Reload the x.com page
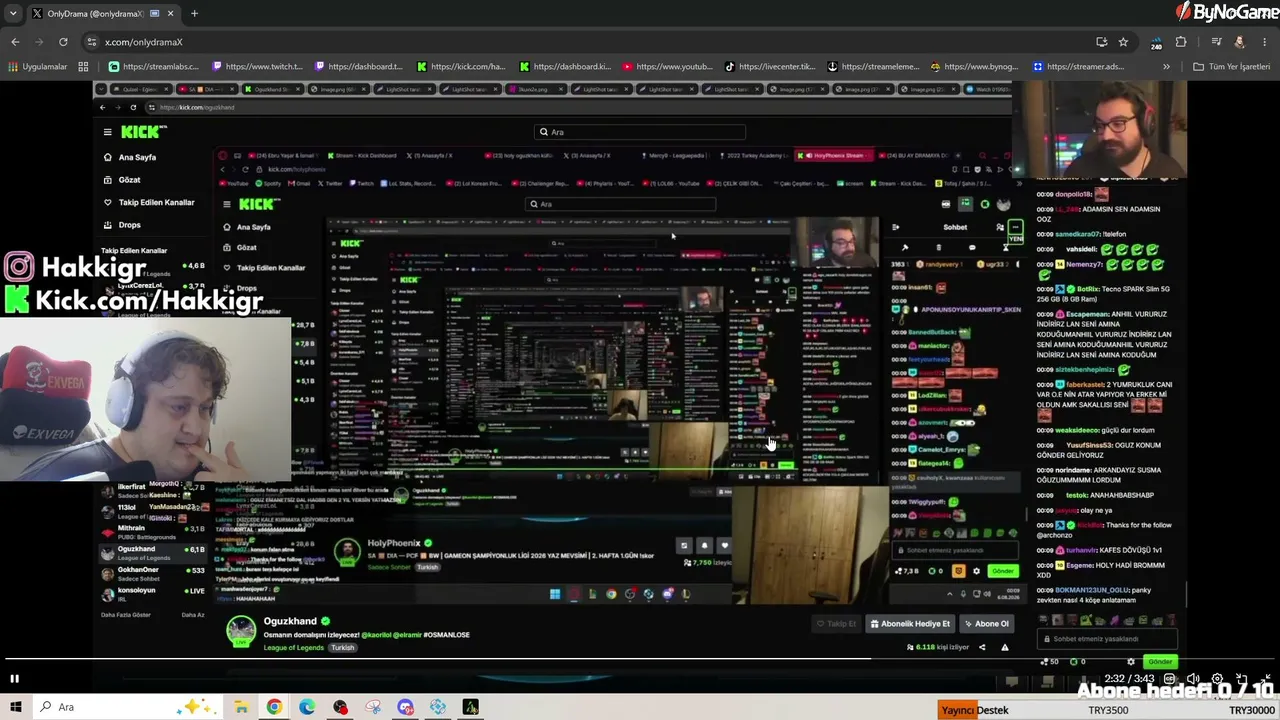Viewport: 1280px width, 720px height. click(63, 42)
